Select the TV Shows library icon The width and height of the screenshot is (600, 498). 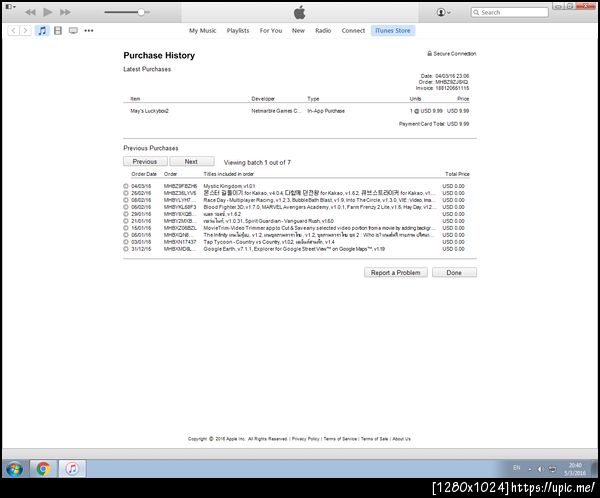click(x=73, y=31)
